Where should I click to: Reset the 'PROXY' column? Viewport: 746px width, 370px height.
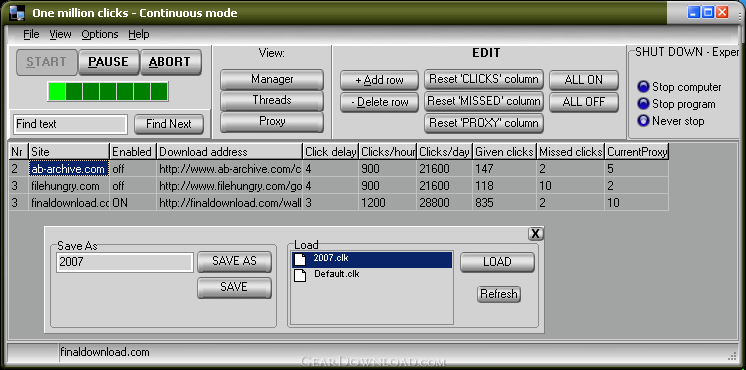point(484,123)
